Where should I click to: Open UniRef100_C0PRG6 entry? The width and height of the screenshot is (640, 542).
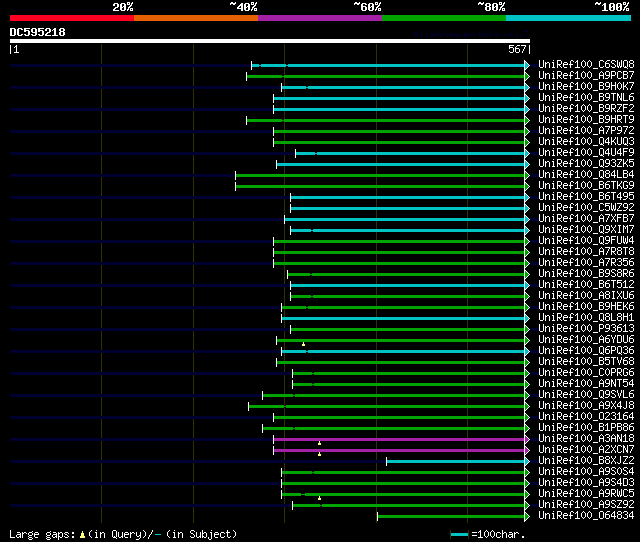point(586,373)
